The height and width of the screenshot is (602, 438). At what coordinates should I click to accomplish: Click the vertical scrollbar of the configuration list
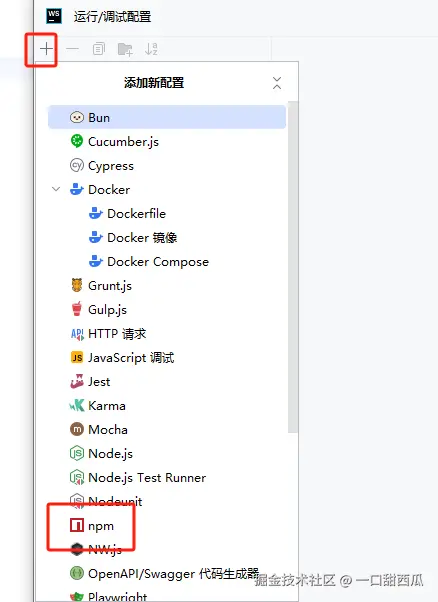(293, 267)
